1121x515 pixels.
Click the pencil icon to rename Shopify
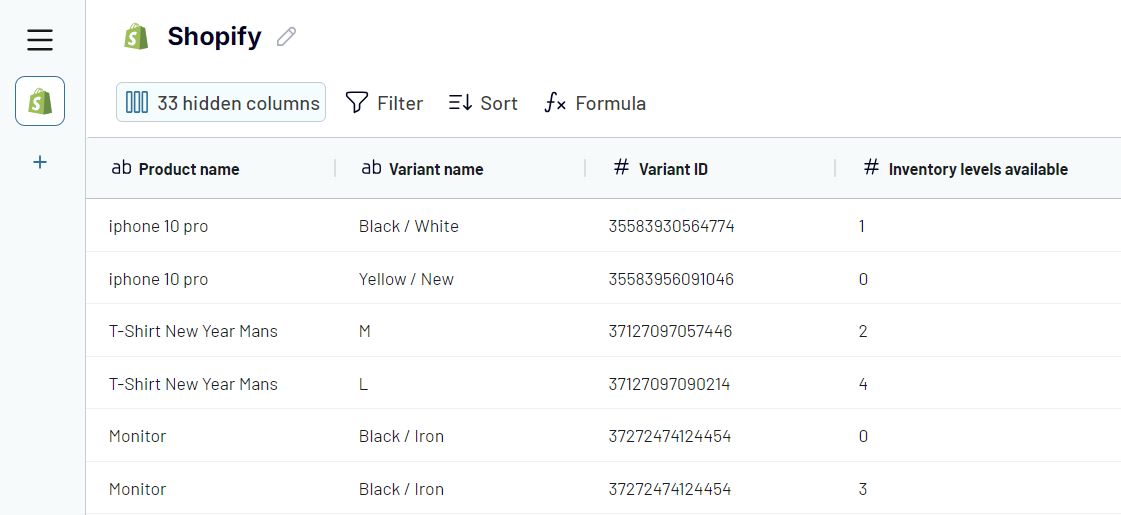[x=287, y=37]
